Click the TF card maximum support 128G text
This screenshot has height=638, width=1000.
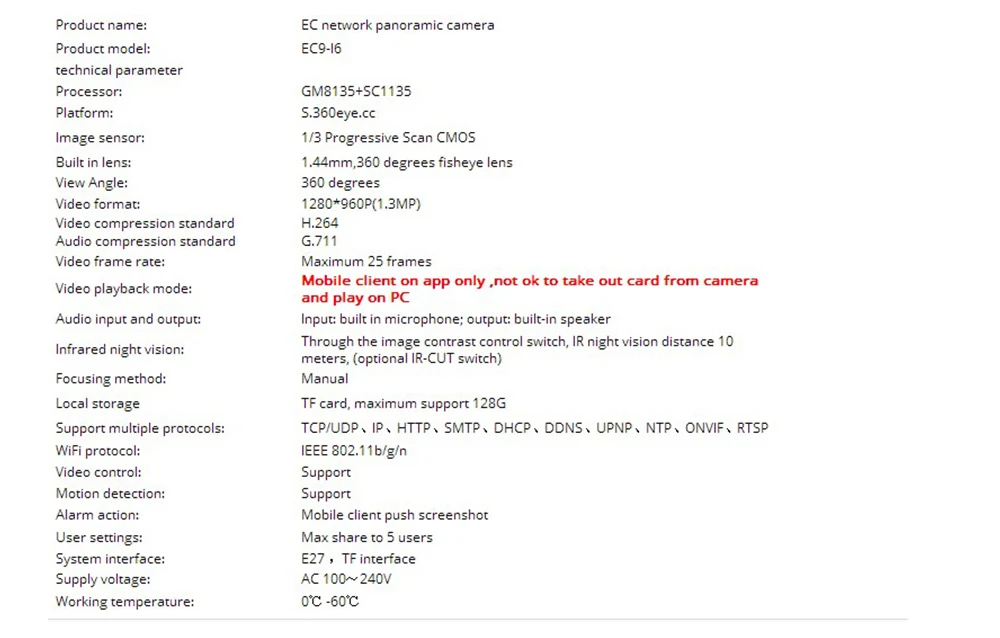coord(403,403)
